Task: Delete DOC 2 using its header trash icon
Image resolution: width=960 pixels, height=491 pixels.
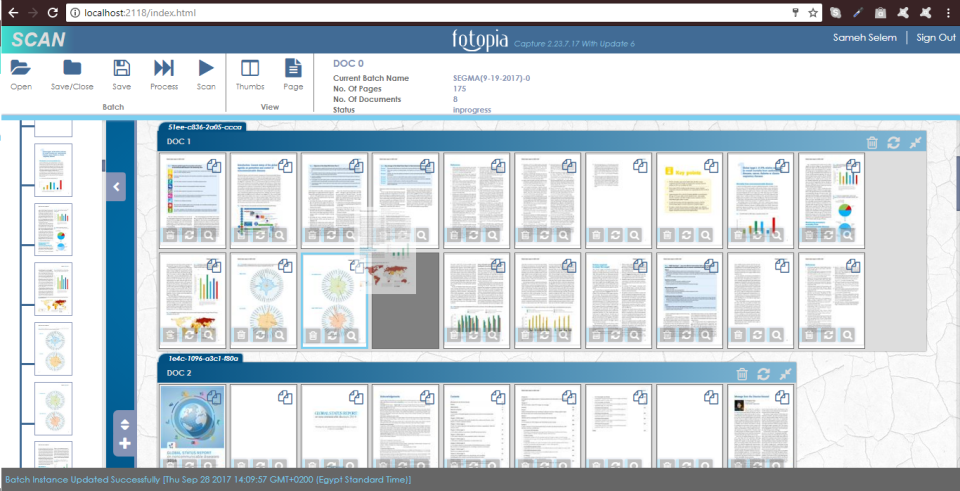Action: tap(742, 374)
